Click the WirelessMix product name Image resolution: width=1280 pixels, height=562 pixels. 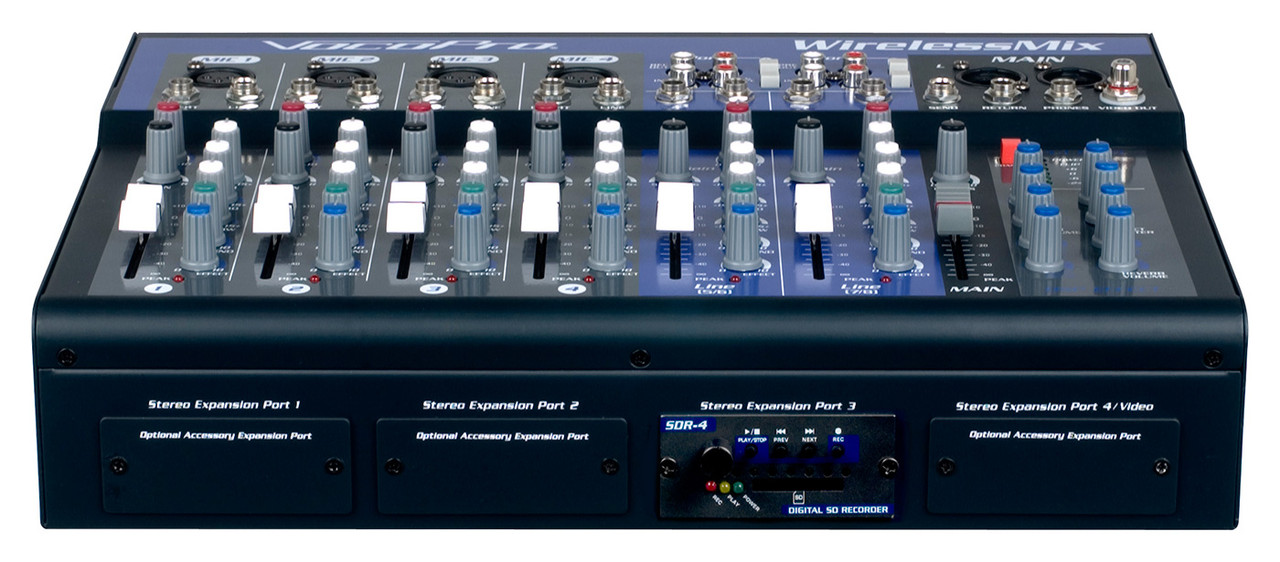948,43
